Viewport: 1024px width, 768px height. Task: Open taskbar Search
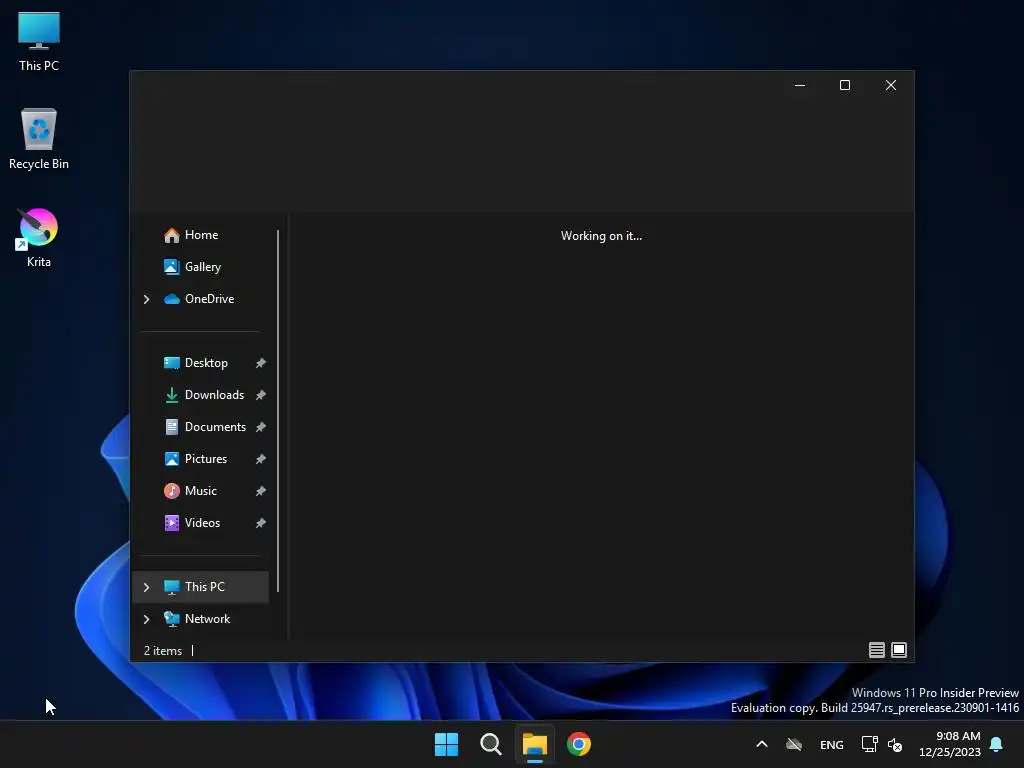tap(490, 744)
